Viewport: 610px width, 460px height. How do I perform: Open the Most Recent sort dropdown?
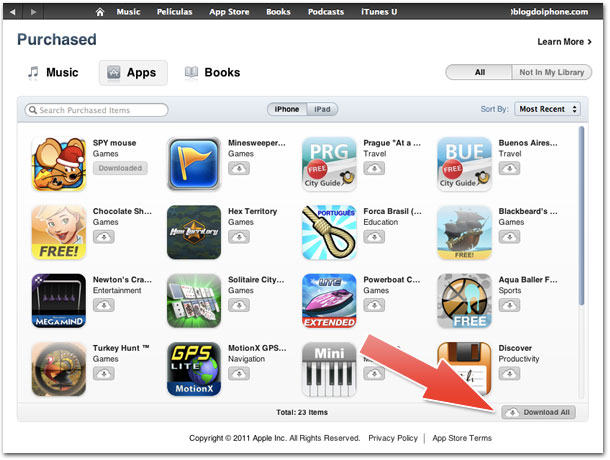click(547, 109)
